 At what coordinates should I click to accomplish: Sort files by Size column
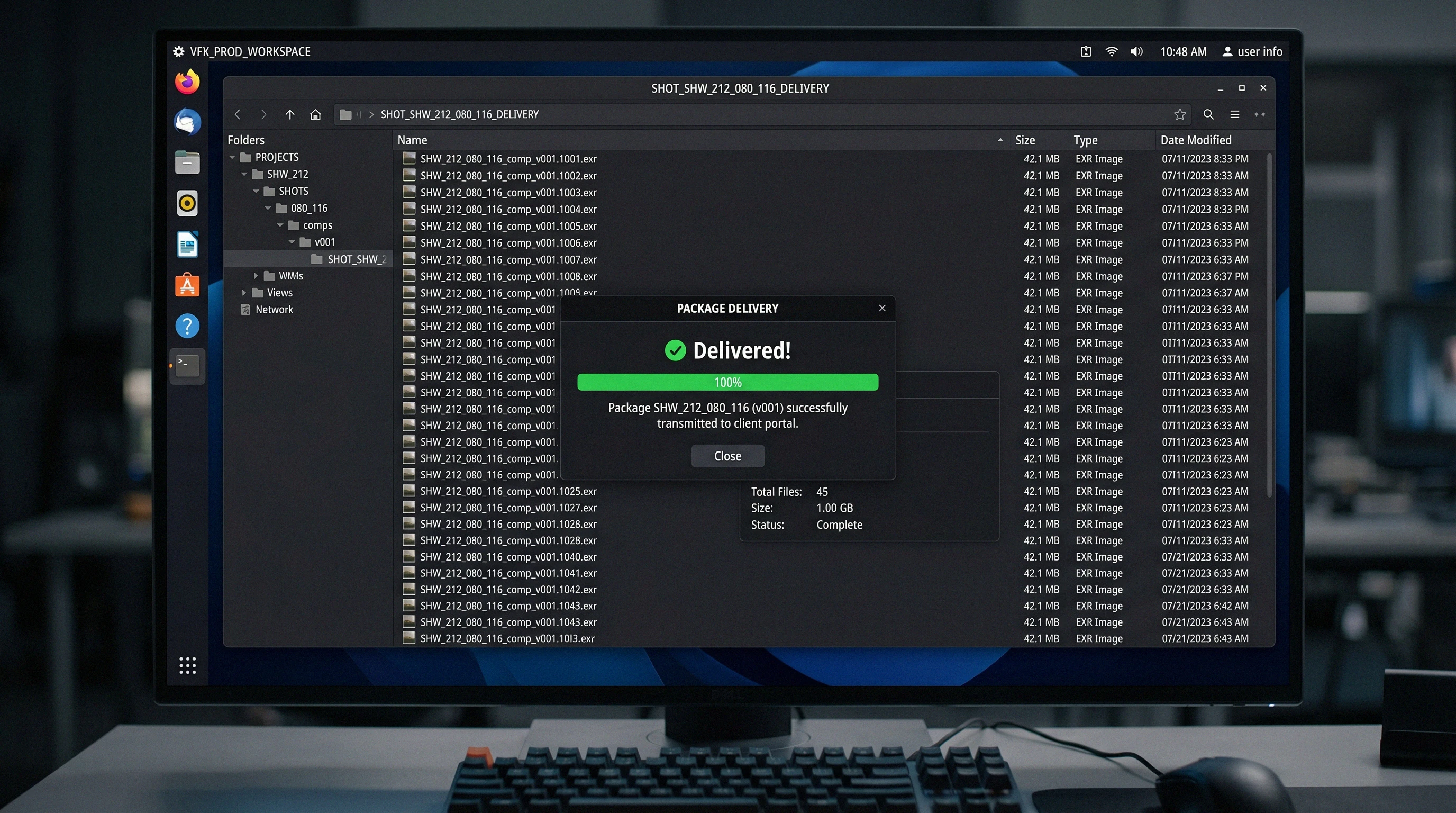tap(1025, 140)
